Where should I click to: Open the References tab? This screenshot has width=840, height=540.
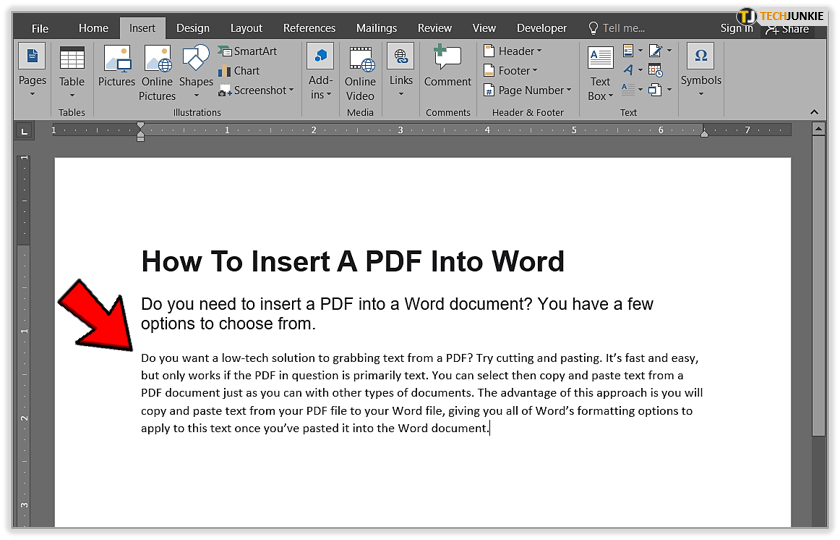click(x=309, y=28)
